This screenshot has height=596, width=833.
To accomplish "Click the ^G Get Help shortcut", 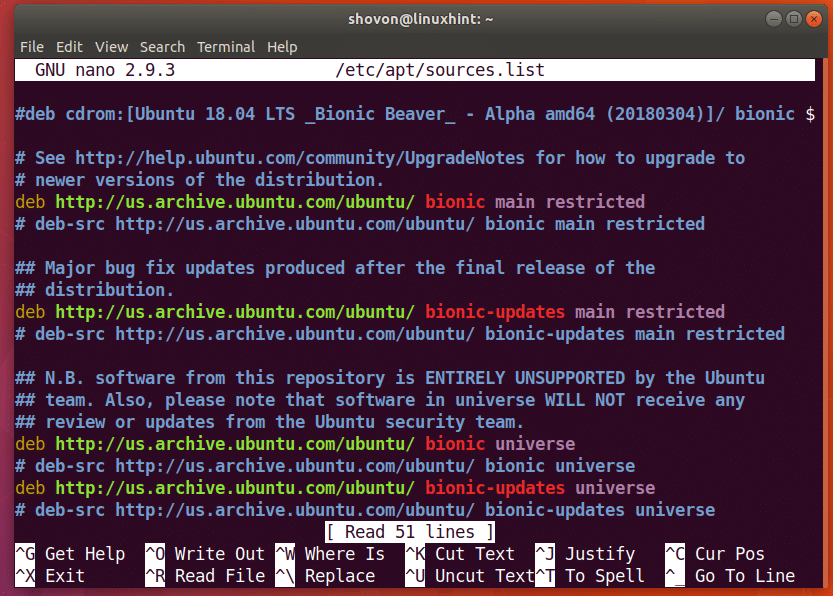I will point(70,554).
